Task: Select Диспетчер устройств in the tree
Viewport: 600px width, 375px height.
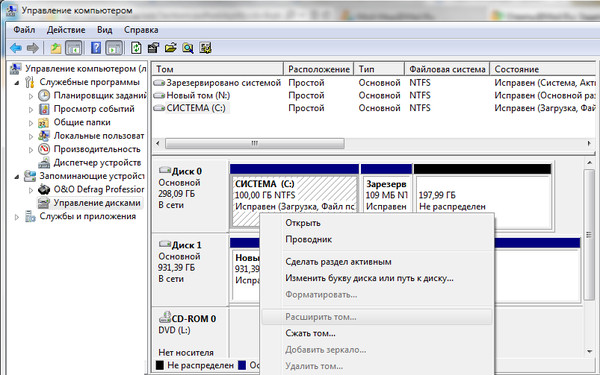Action: [97, 163]
